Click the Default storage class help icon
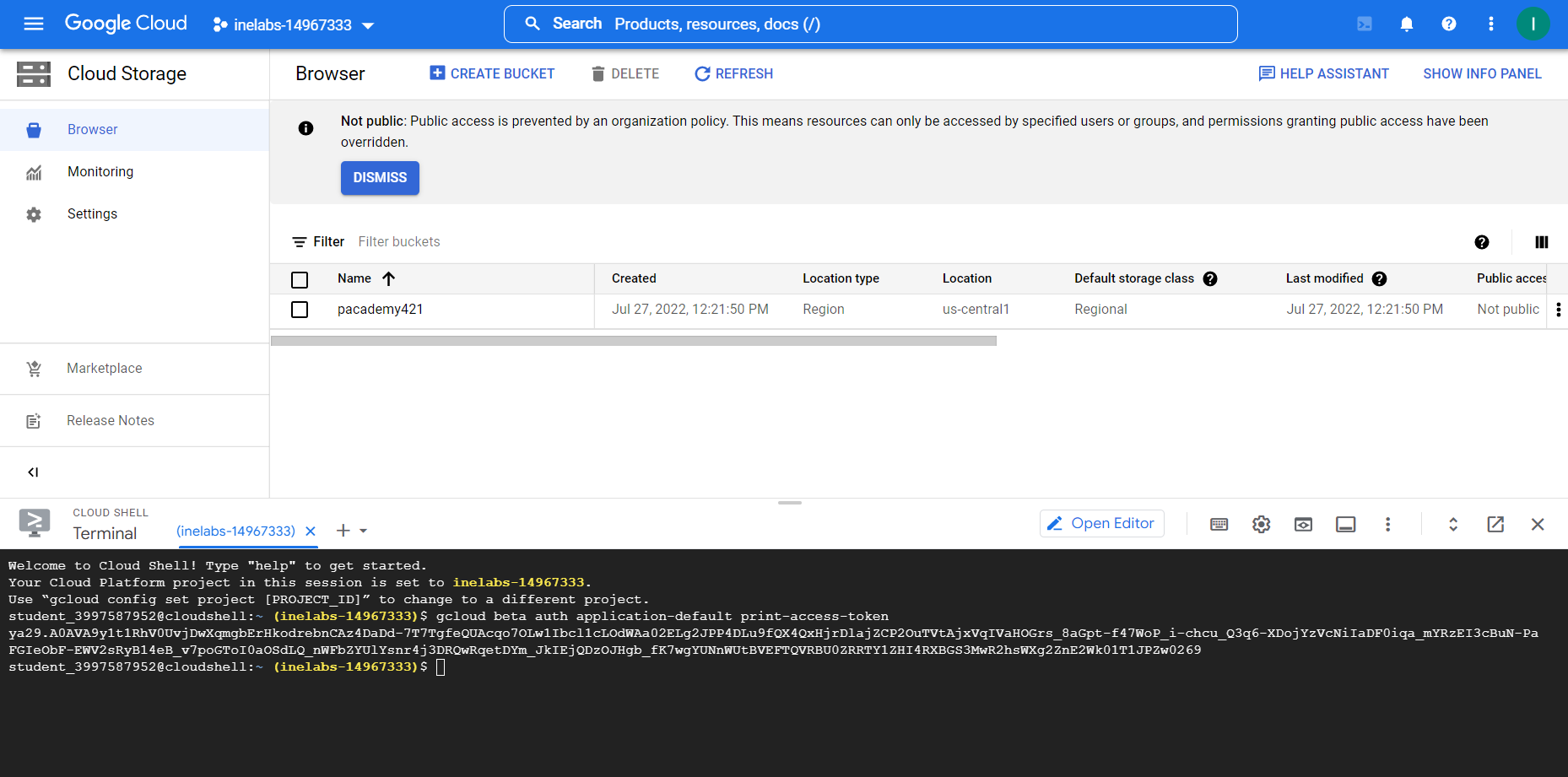1568x777 pixels. click(x=1210, y=279)
